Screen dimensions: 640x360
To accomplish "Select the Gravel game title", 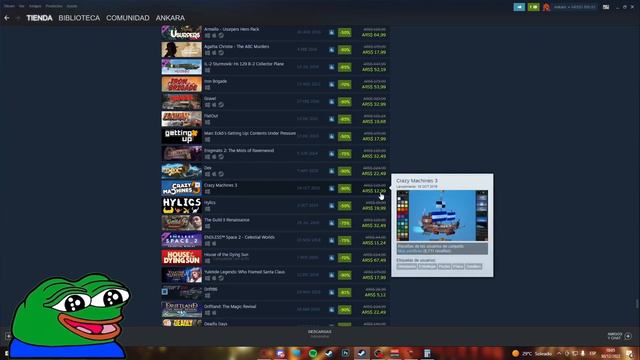I will [x=210, y=98].
